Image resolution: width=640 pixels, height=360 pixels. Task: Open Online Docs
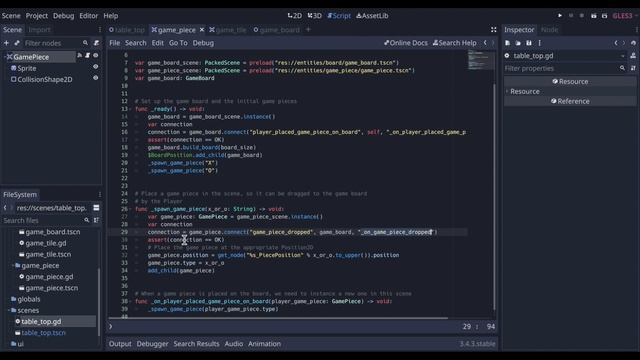point(406,43)
